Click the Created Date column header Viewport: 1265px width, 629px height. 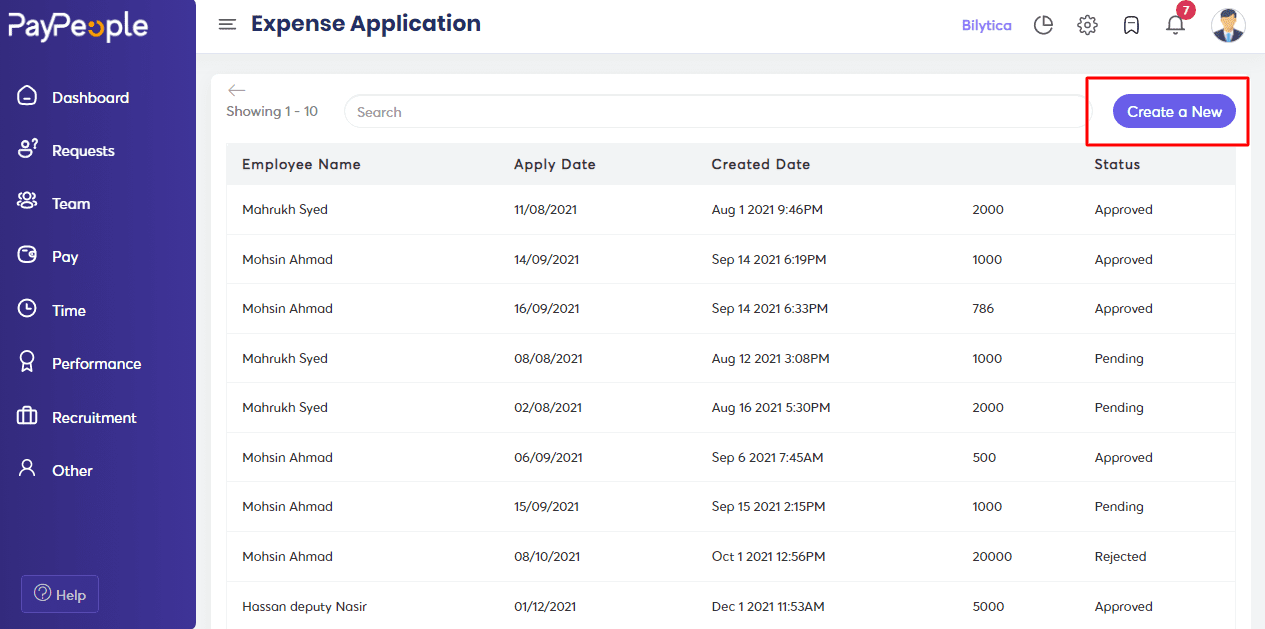pyautogui.click(x=760, y=164)
